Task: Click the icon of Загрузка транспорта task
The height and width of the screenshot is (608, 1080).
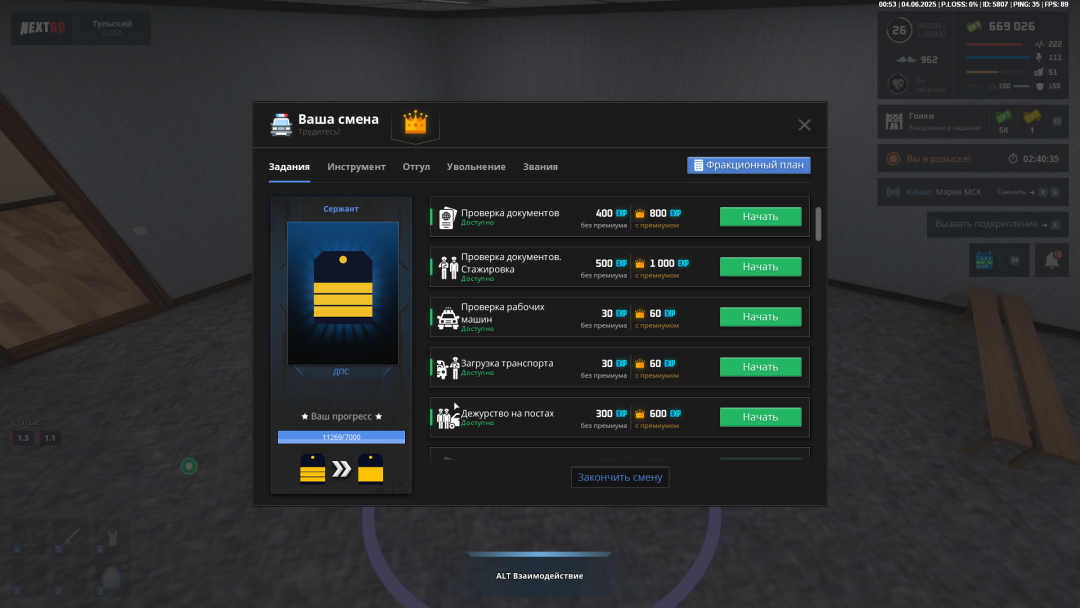Action: click(x=448, y=368)
